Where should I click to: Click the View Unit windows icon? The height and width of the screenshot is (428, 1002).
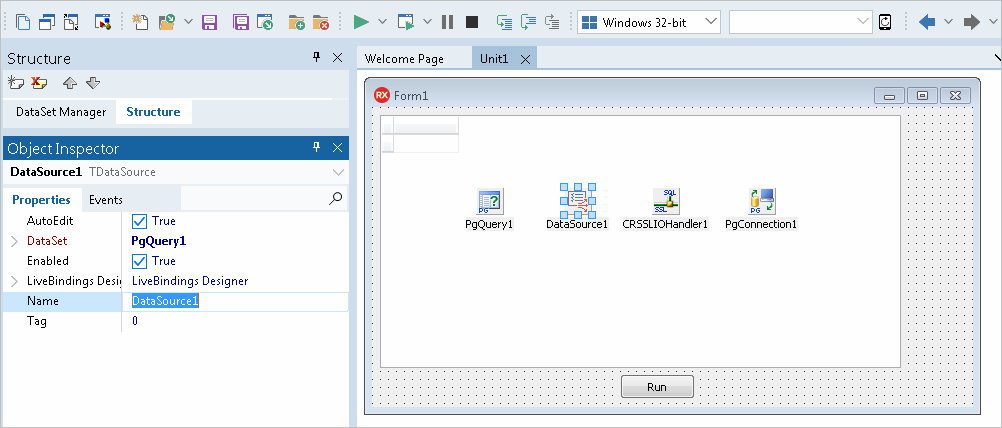click(x=47, y=22)
